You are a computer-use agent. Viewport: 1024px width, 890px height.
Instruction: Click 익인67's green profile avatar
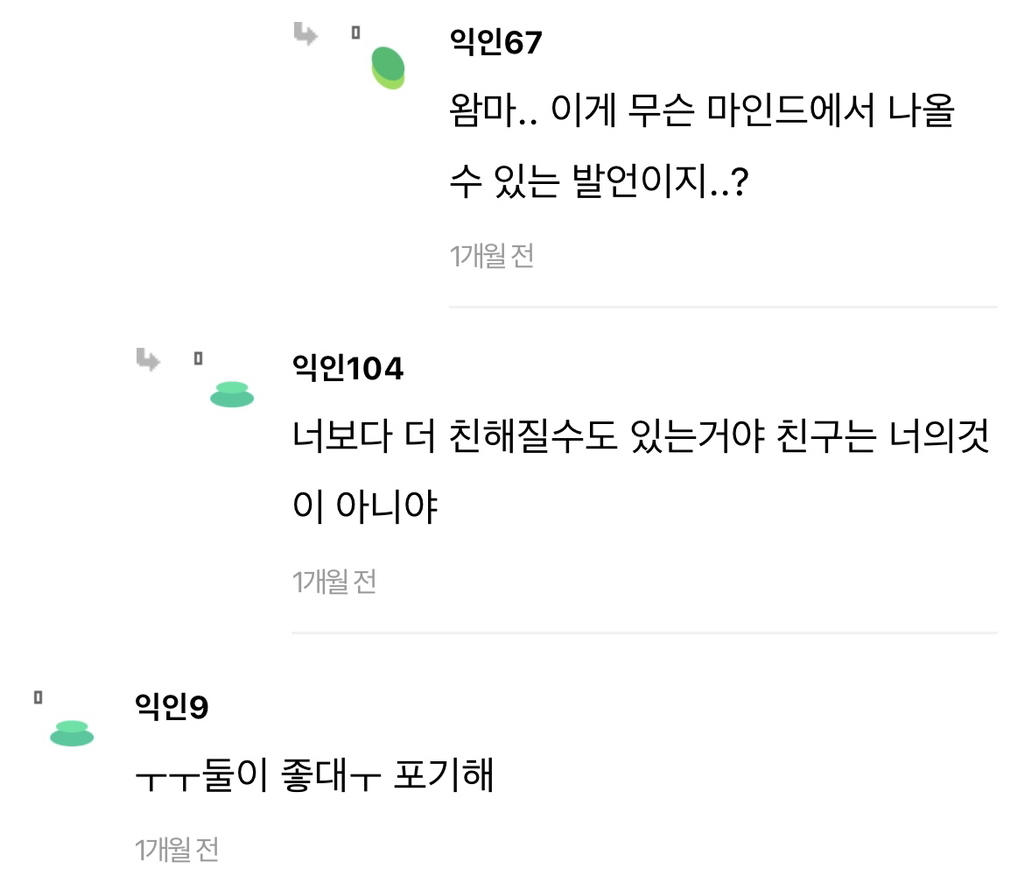[388, 67]
